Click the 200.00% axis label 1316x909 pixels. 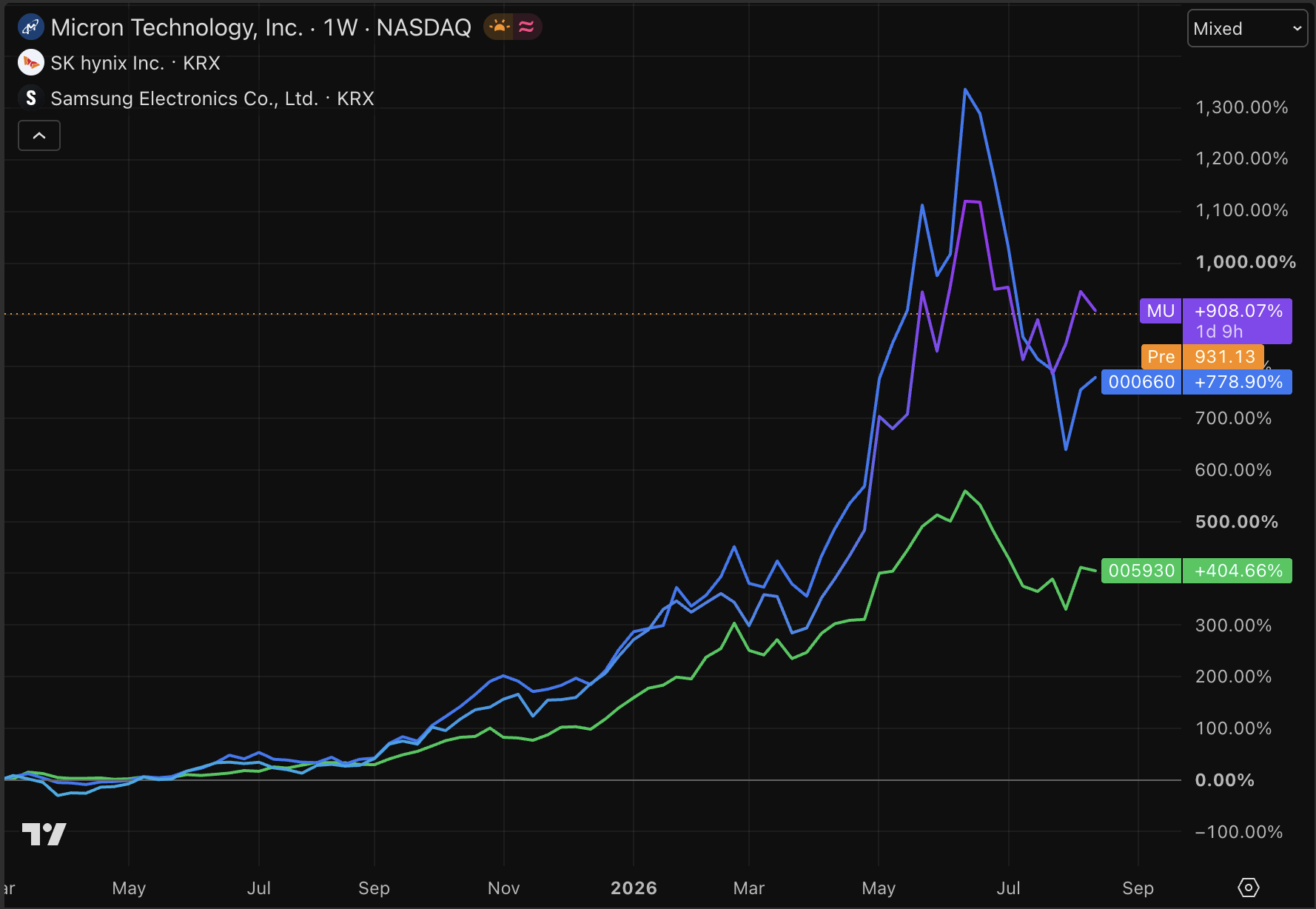click(x=1233, y=677)
